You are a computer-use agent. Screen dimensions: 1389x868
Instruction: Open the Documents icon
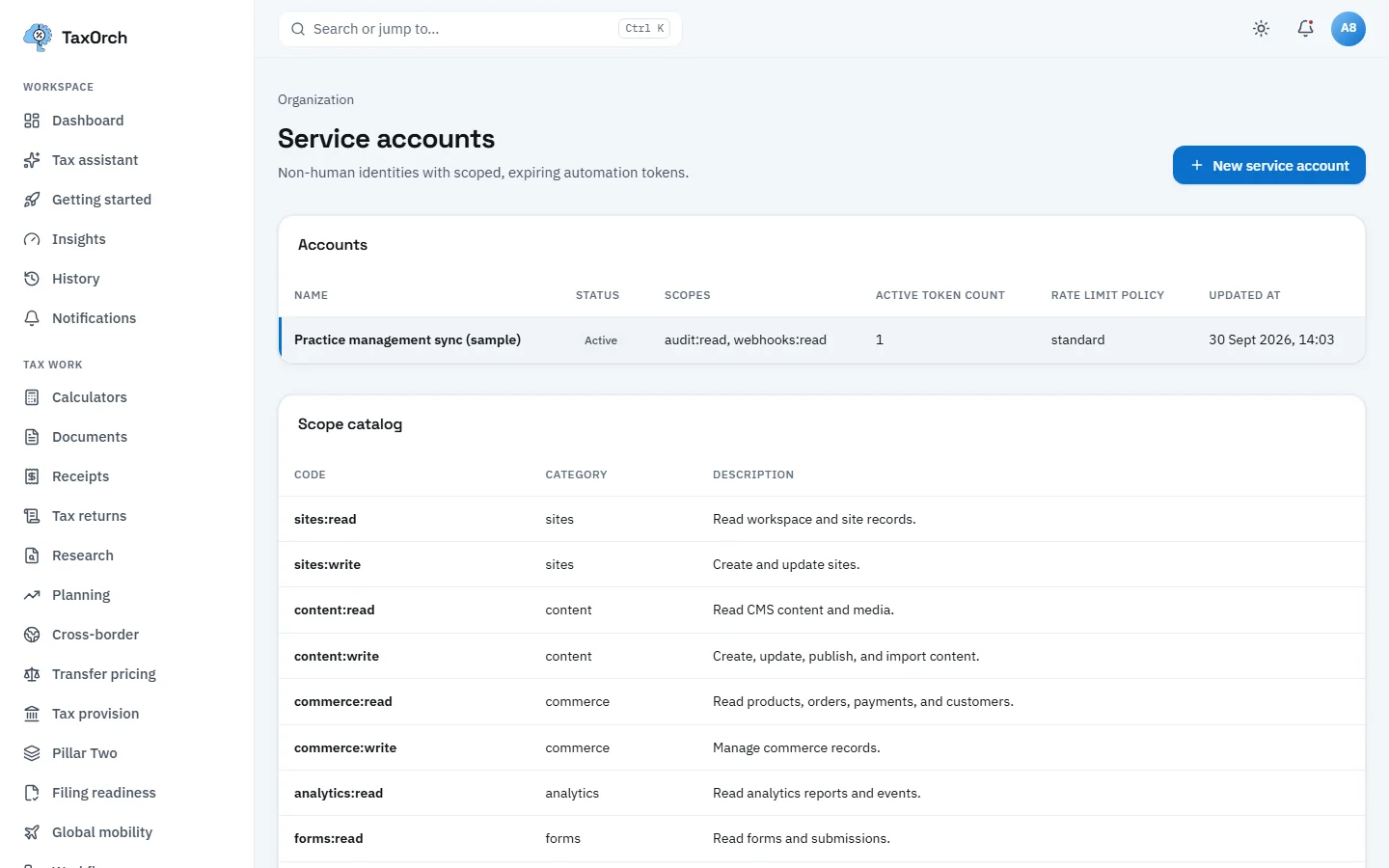(32, 437)
